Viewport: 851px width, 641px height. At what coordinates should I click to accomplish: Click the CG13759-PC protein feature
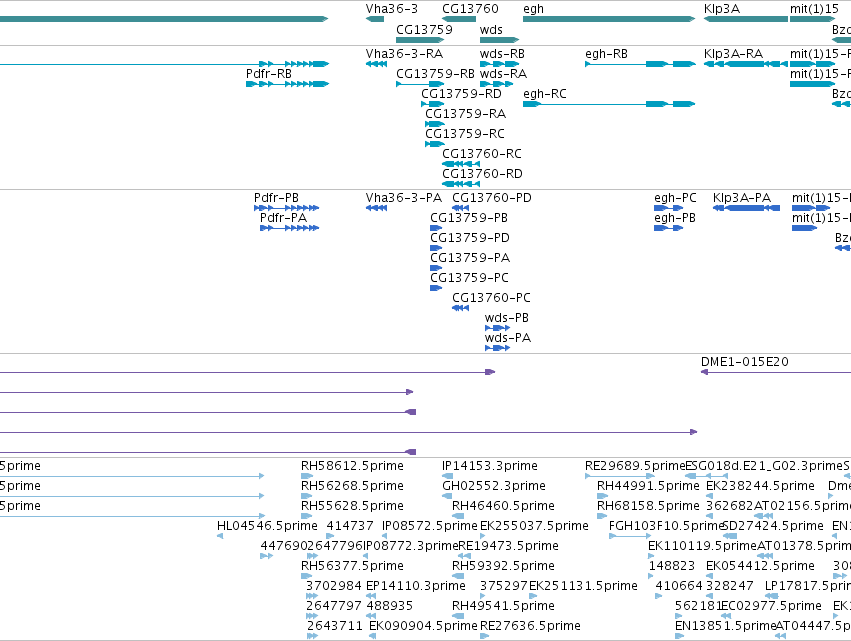coord(436,288)
